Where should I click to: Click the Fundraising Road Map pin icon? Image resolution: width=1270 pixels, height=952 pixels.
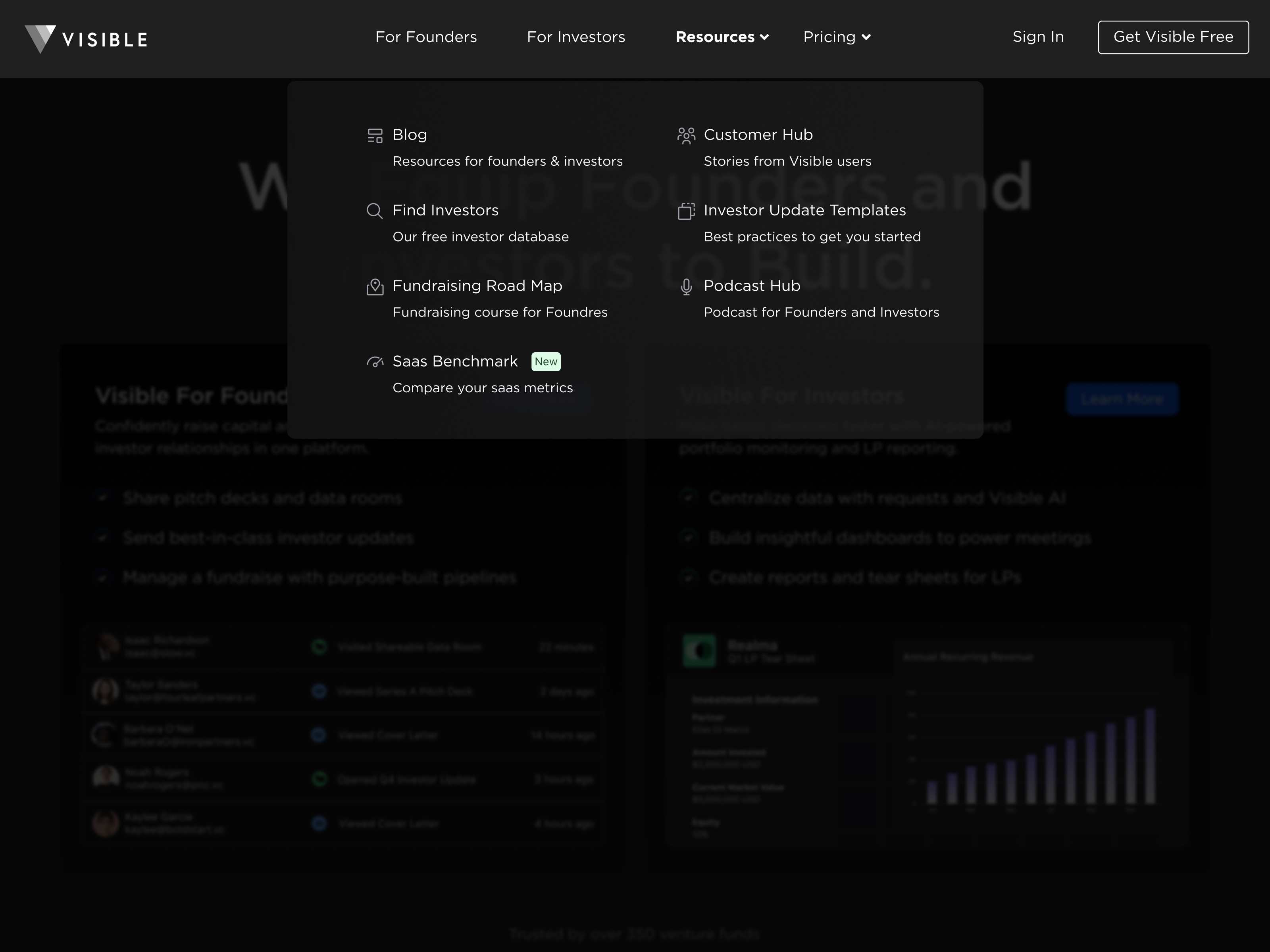[375, 286]
